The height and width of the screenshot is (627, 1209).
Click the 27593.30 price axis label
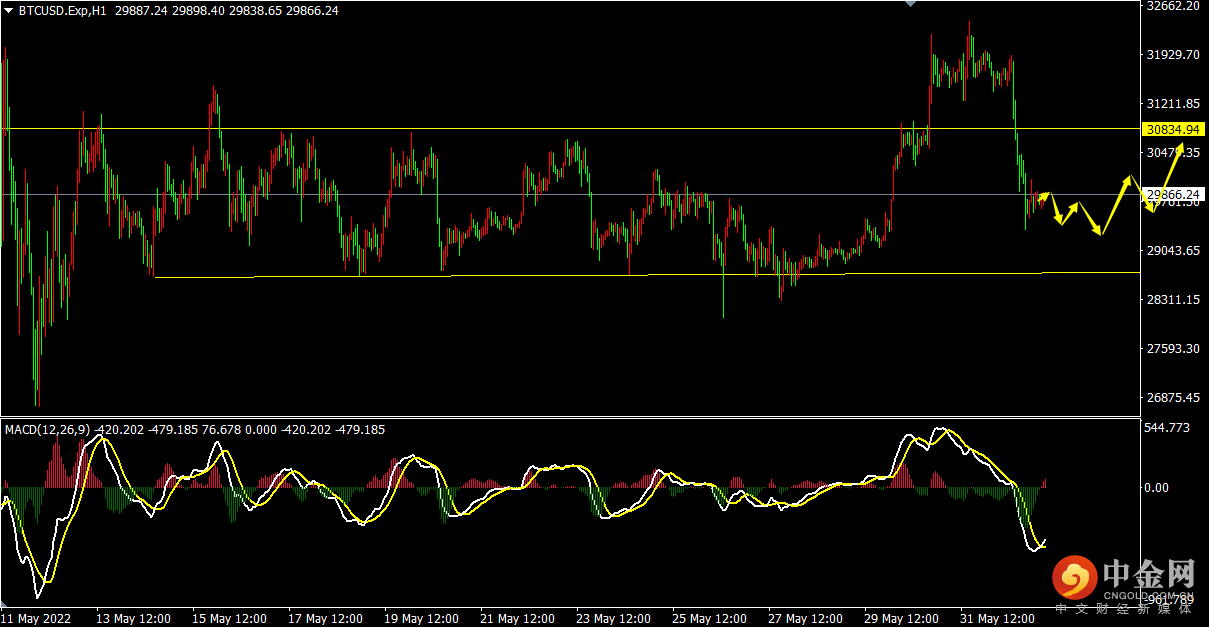click(x=1173, y=349)
